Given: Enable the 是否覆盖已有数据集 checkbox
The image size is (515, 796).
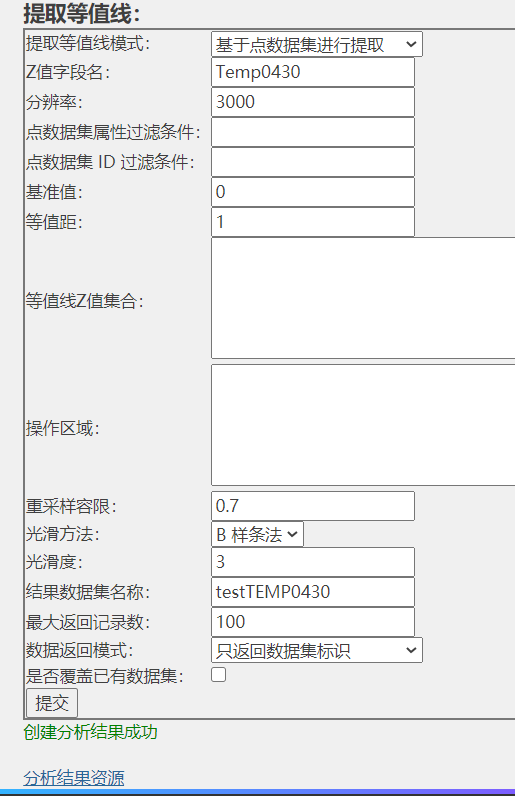Looking at the screenshot, I should tap(218, 675).
